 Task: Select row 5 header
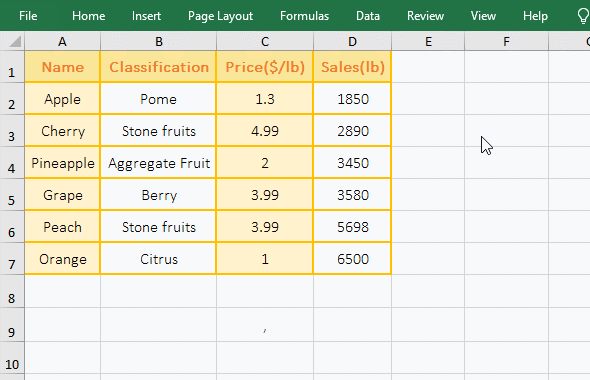pos(12,195)
